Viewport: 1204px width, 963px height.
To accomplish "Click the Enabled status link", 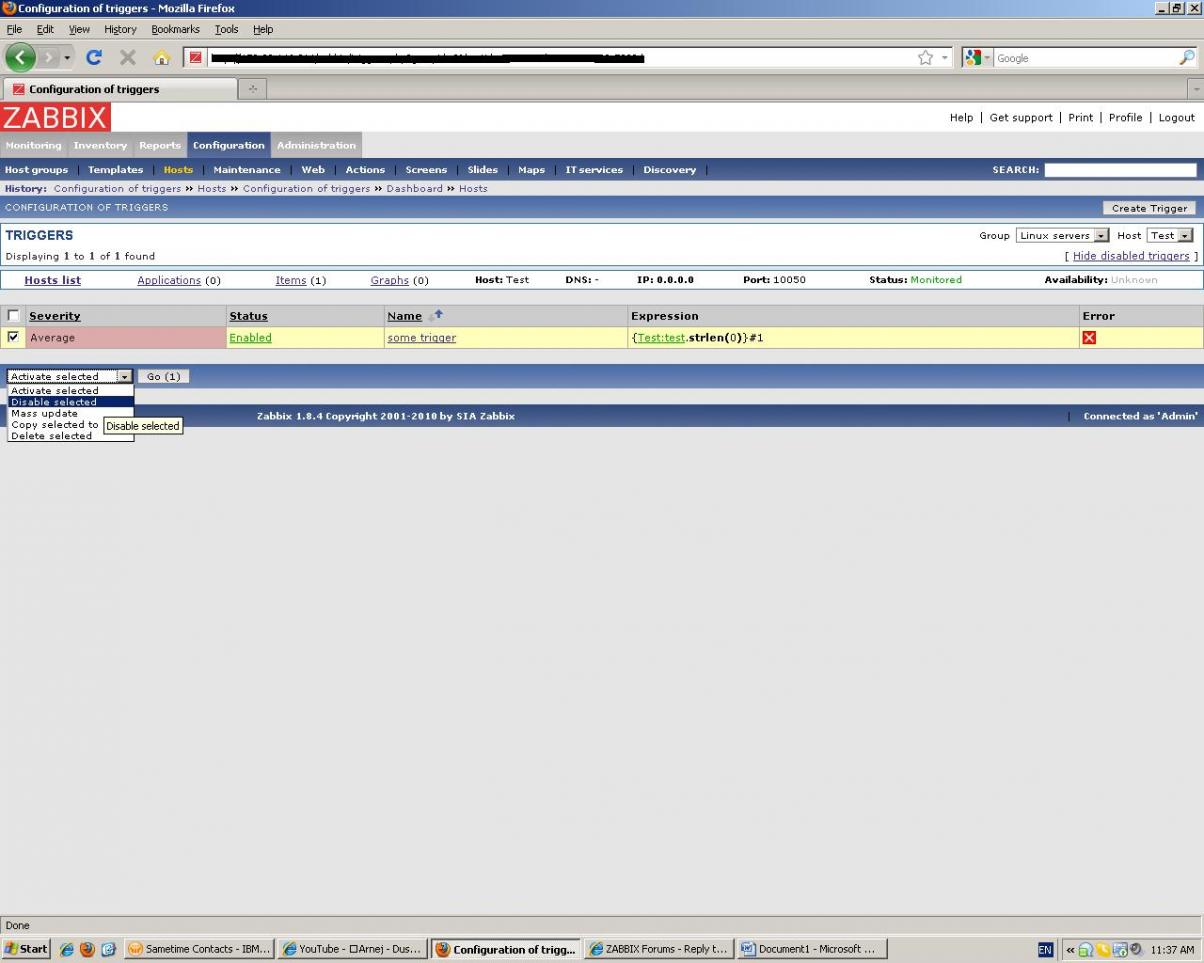I will 250,338.
